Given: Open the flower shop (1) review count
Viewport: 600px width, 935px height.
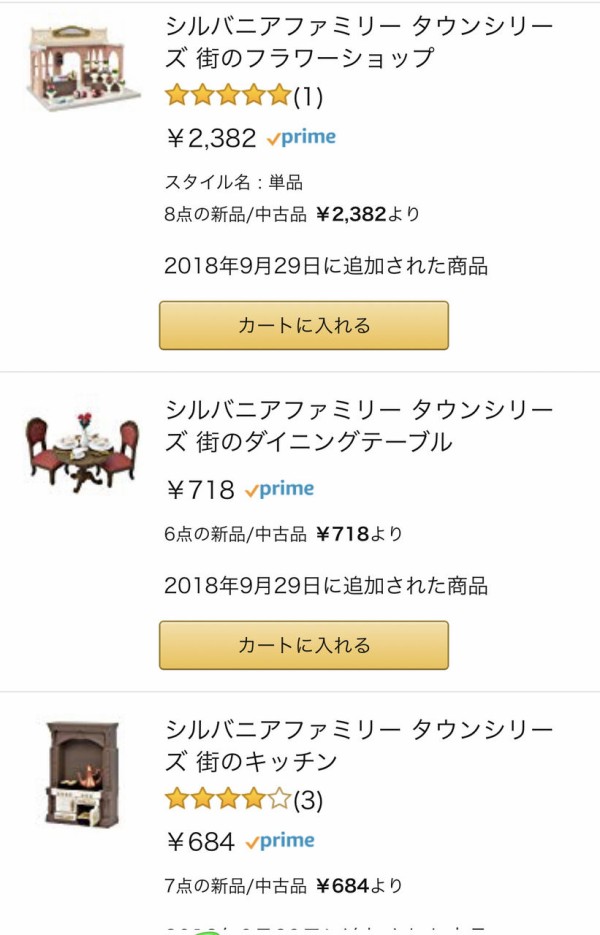Looking at the screenshot, I should click(308, 97).
